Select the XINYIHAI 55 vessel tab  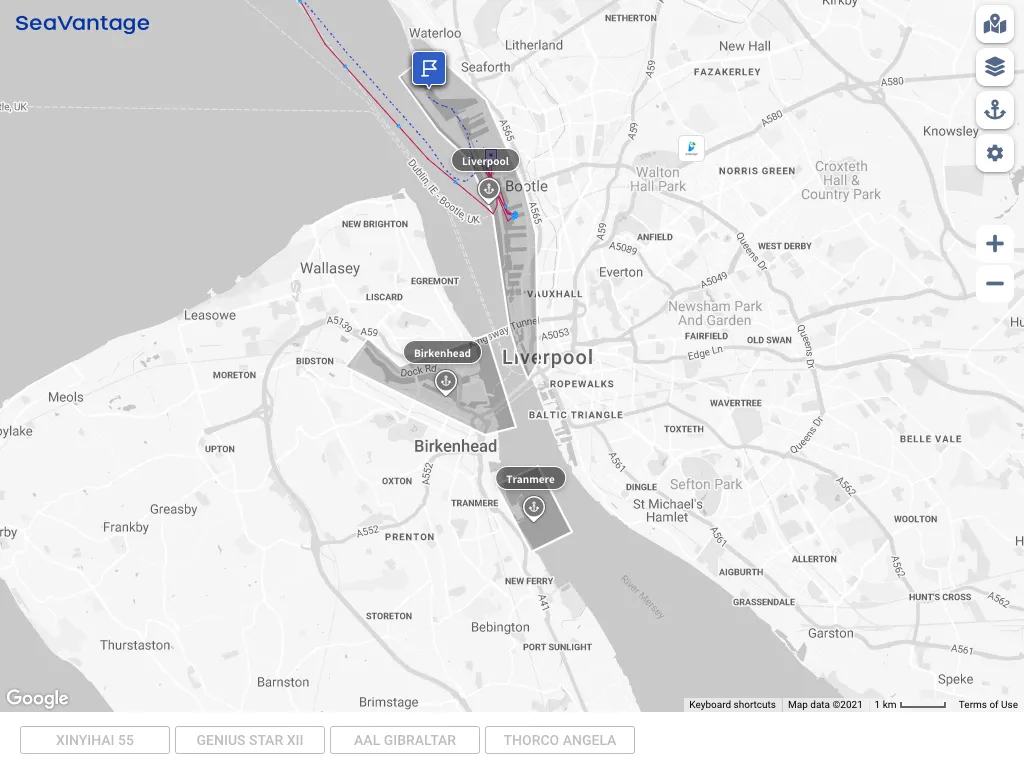tap(95, 740)
